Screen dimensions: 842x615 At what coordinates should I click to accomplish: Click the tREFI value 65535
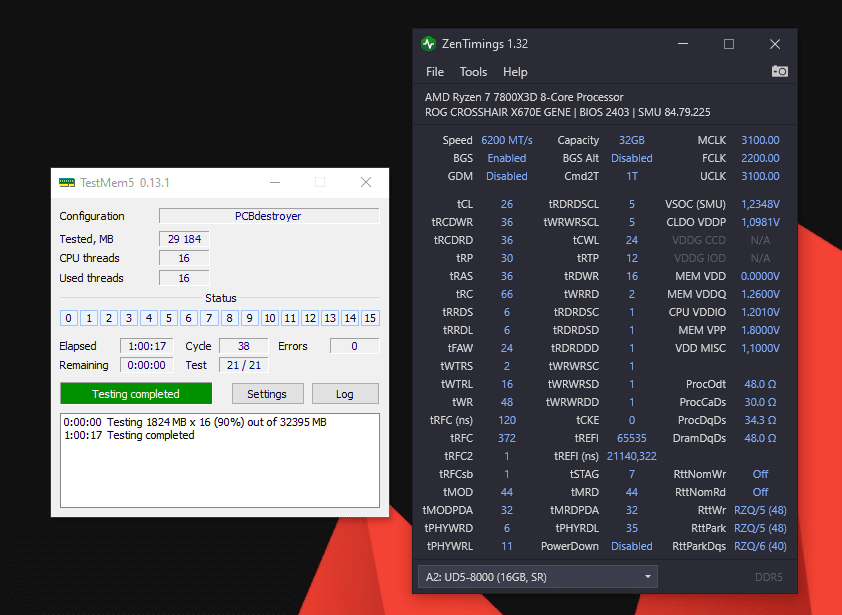click(x=632, y=438)
